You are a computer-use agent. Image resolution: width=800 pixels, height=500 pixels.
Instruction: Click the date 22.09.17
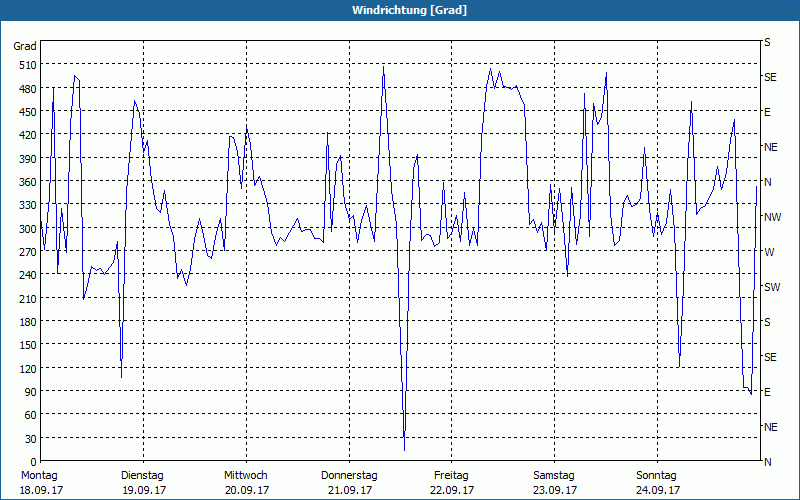(x=452, y=490)
